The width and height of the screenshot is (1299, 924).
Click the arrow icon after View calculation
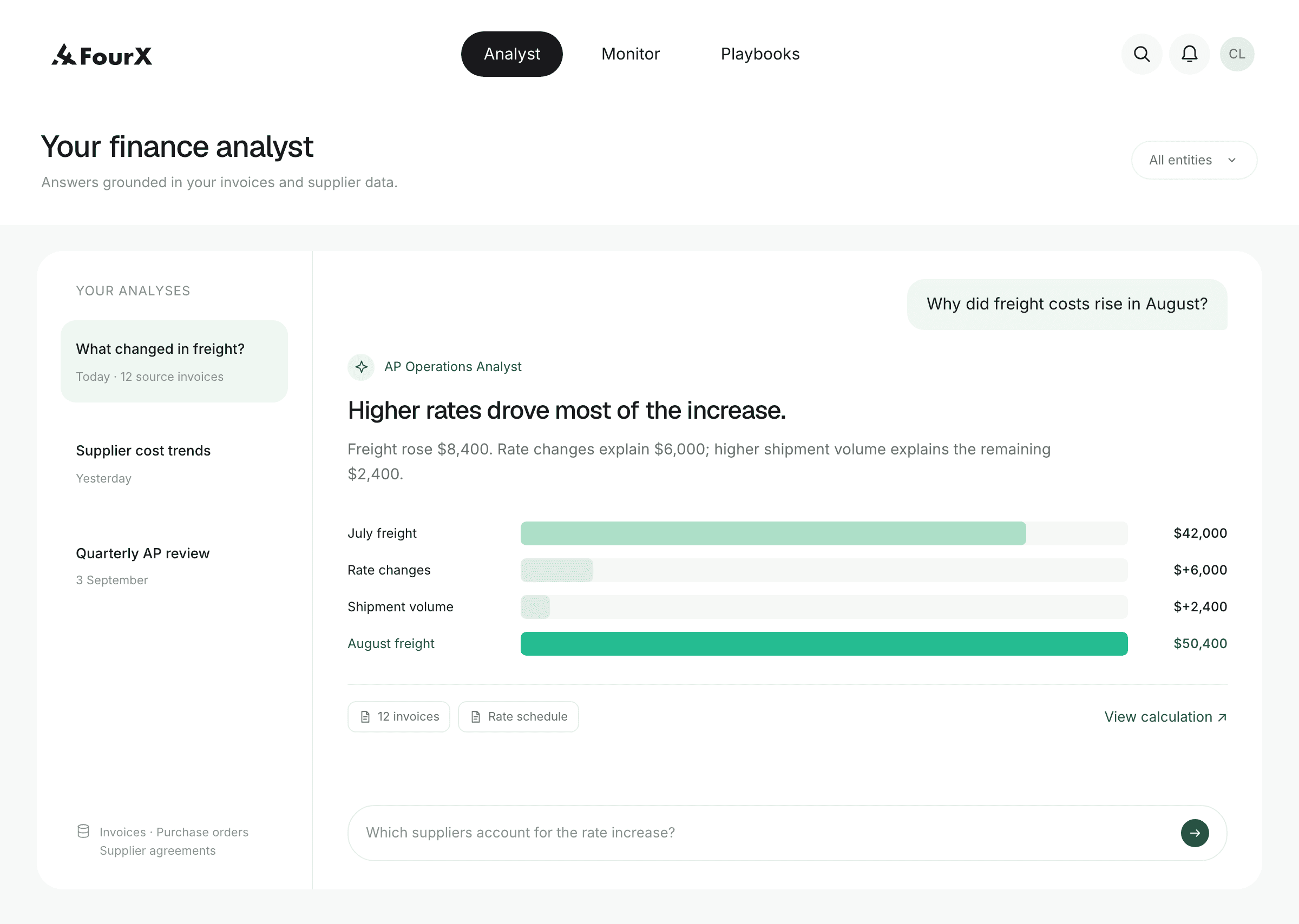(x=1222, y=717)
